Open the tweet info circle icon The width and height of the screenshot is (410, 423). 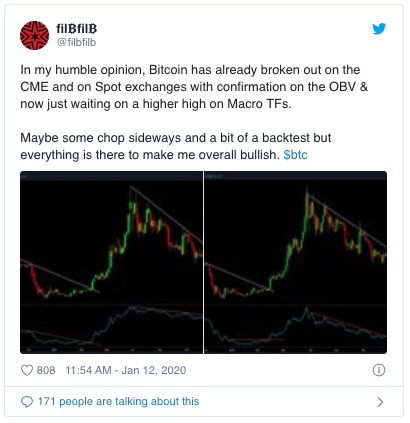(379, 370)
